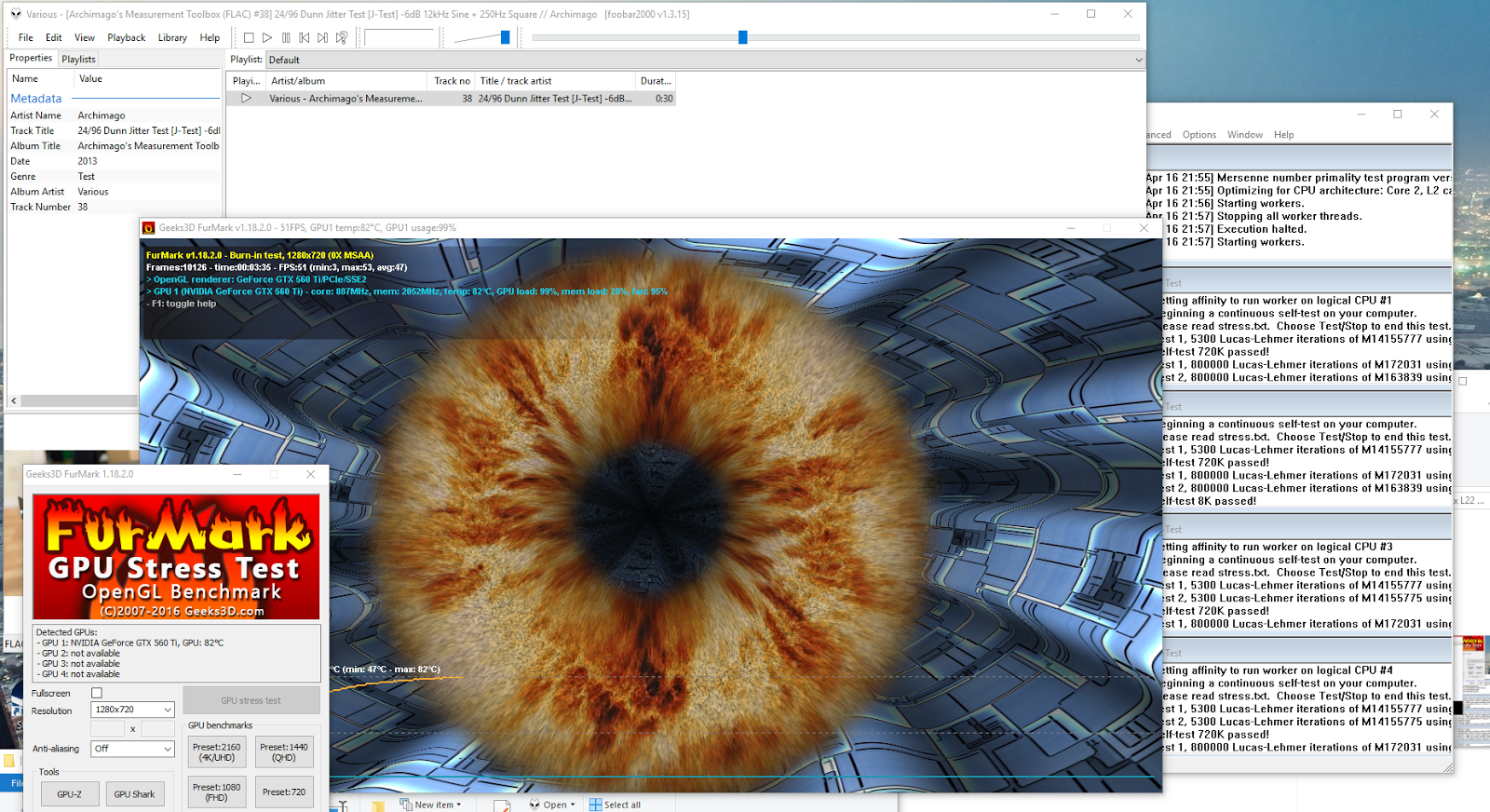The height and width of the screenshot is (812, 1490).
Task: Open the Resolution dropdown showing 1280x720
Action: coord(133,710)
